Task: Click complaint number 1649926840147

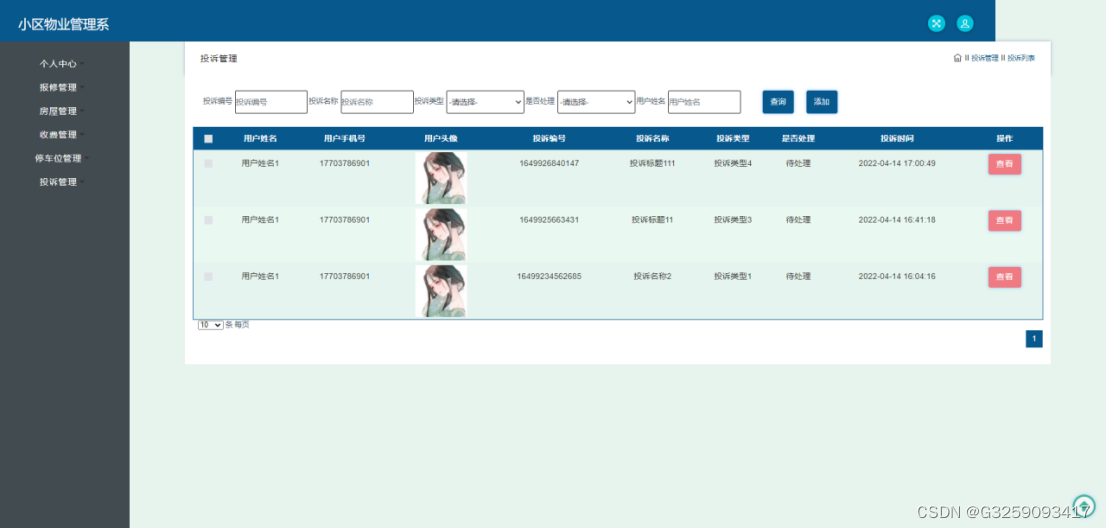Action: (549, 164)
